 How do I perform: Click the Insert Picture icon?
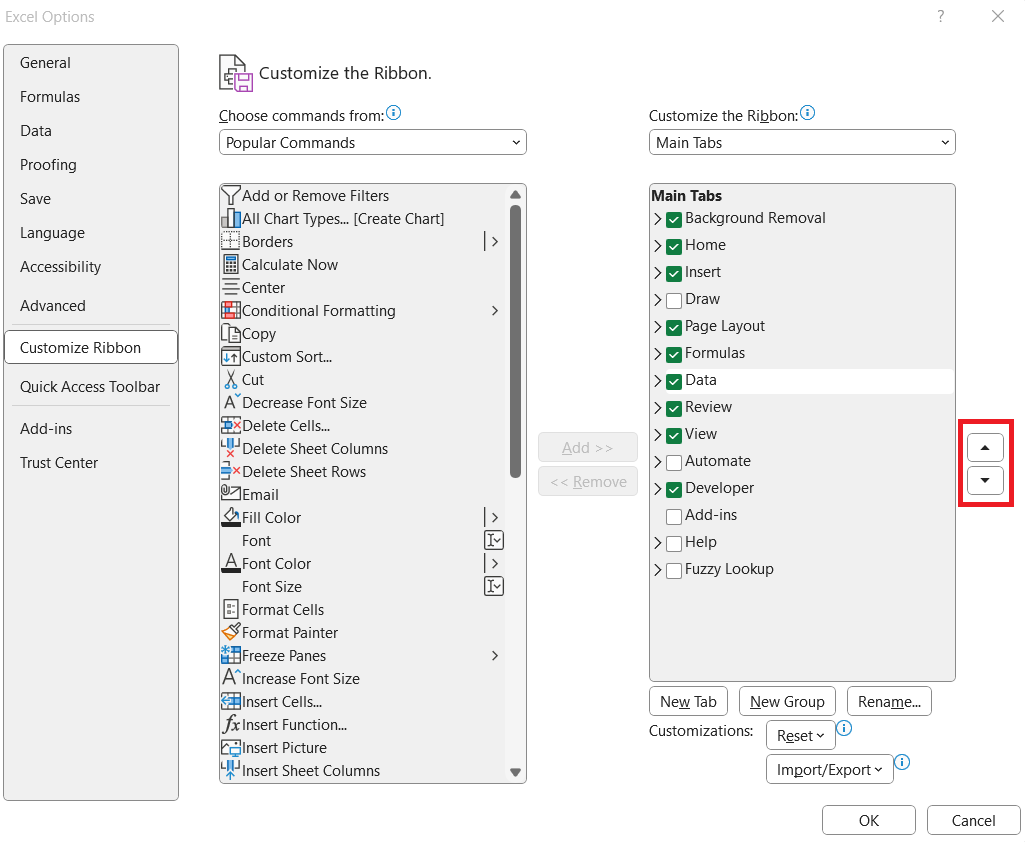[x=231, y=748]
